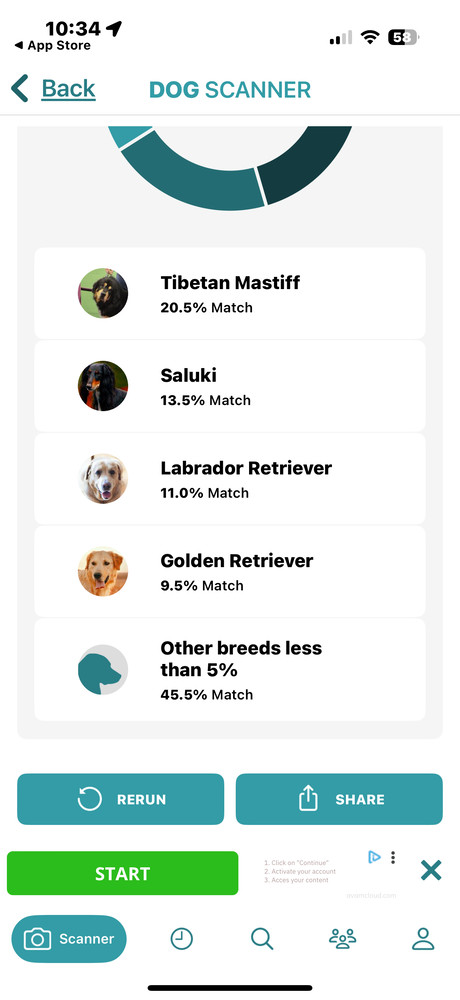This screenshot has height=1000, width=460.
Task: Tap the Golden Retriever photo thumbnail
Action: [x=103, y=571]
